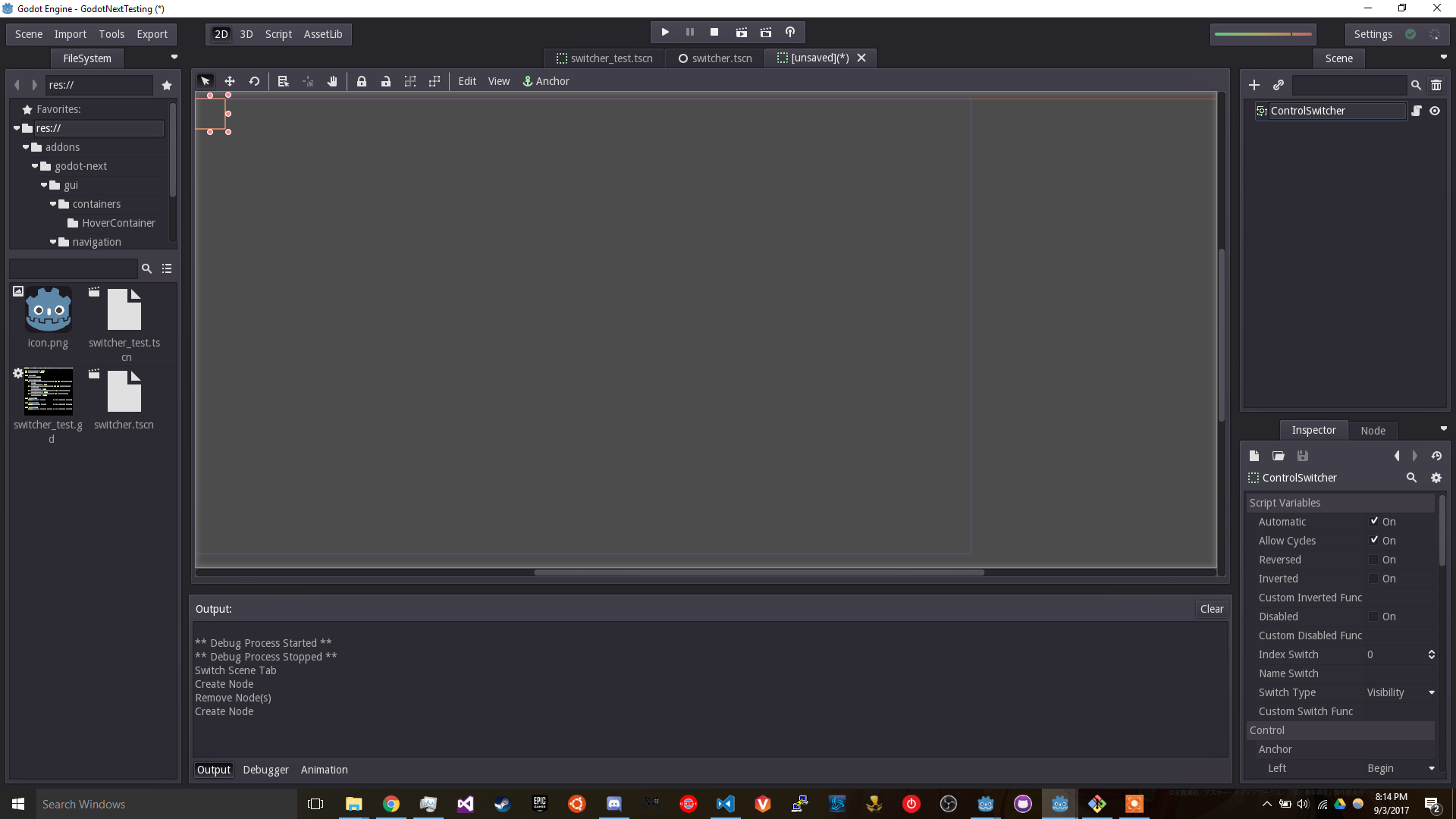The image size is (1456, 819).
Task: Unlock the selected object
Action: (x=387, y=81)
